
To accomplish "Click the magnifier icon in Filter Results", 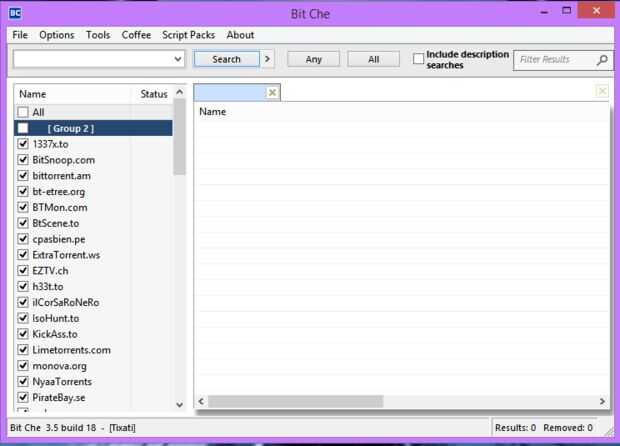I will point(602,60).
